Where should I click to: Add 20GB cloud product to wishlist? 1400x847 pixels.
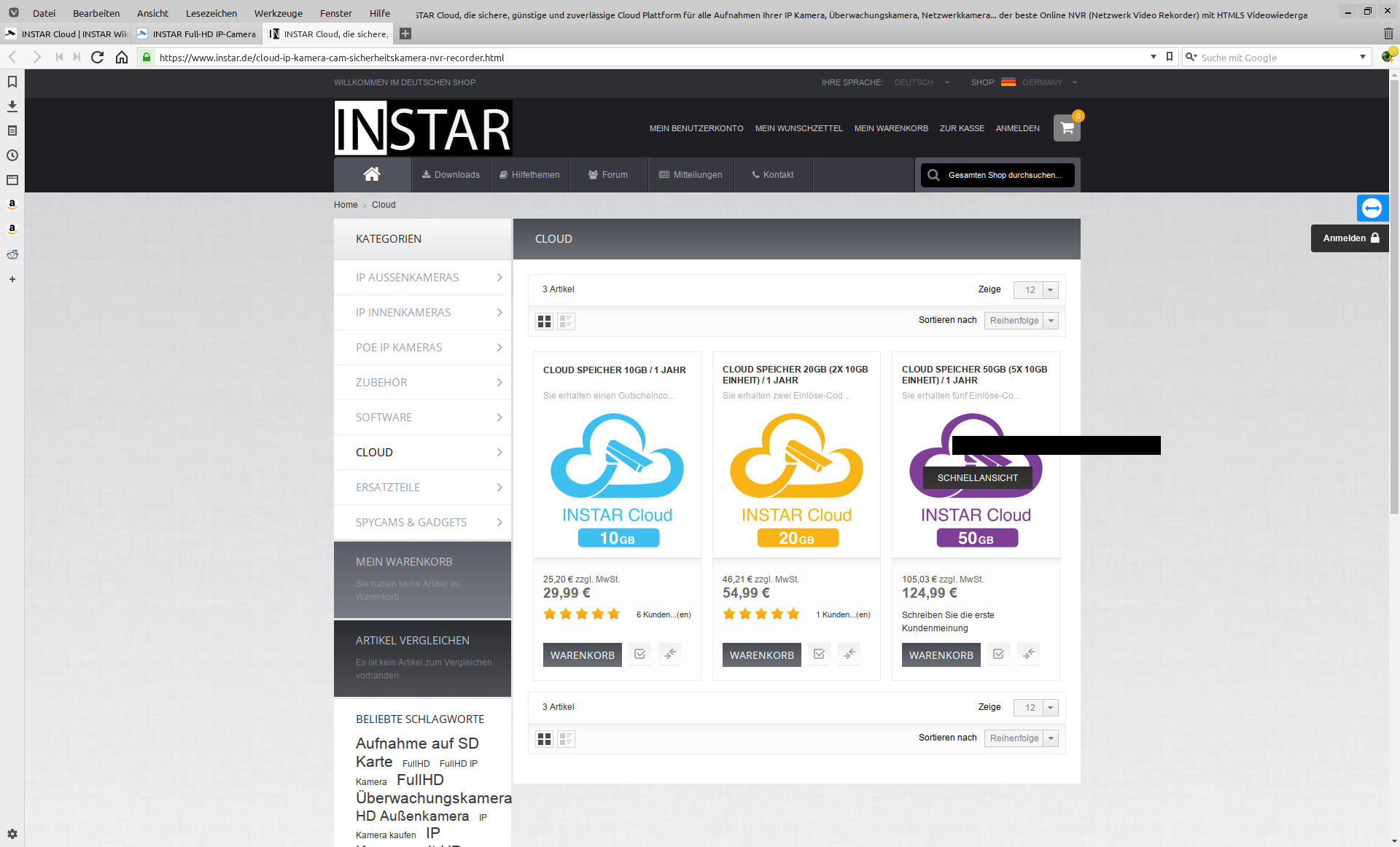[819, 654]
